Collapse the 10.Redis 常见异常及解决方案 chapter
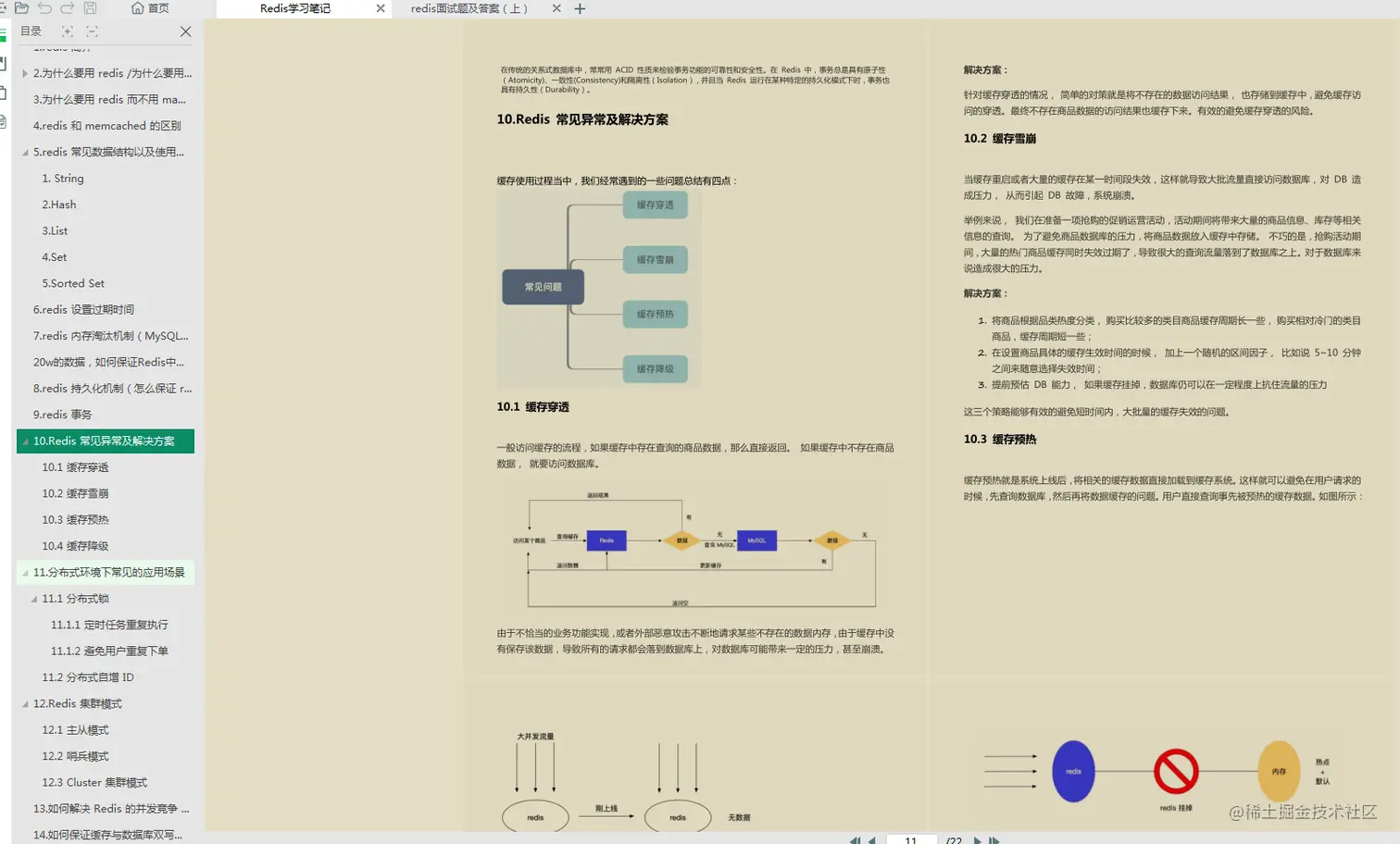 coord(23,441)
